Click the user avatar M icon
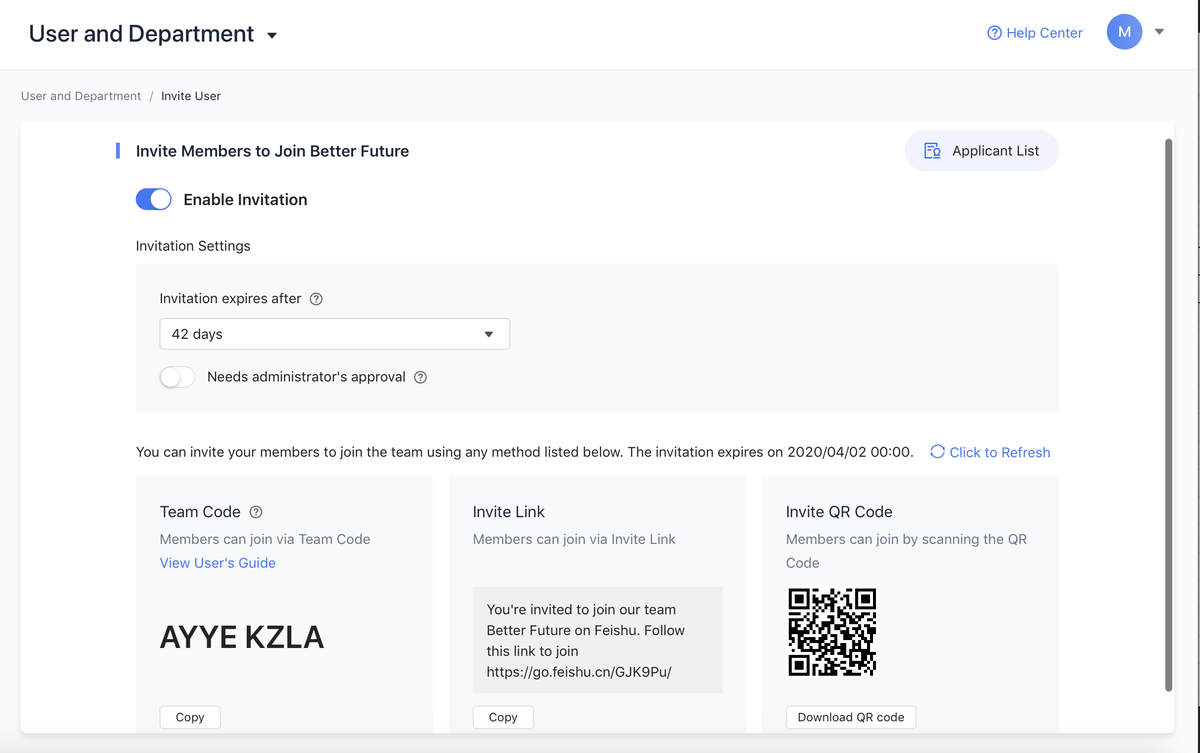 point(1124,32)
